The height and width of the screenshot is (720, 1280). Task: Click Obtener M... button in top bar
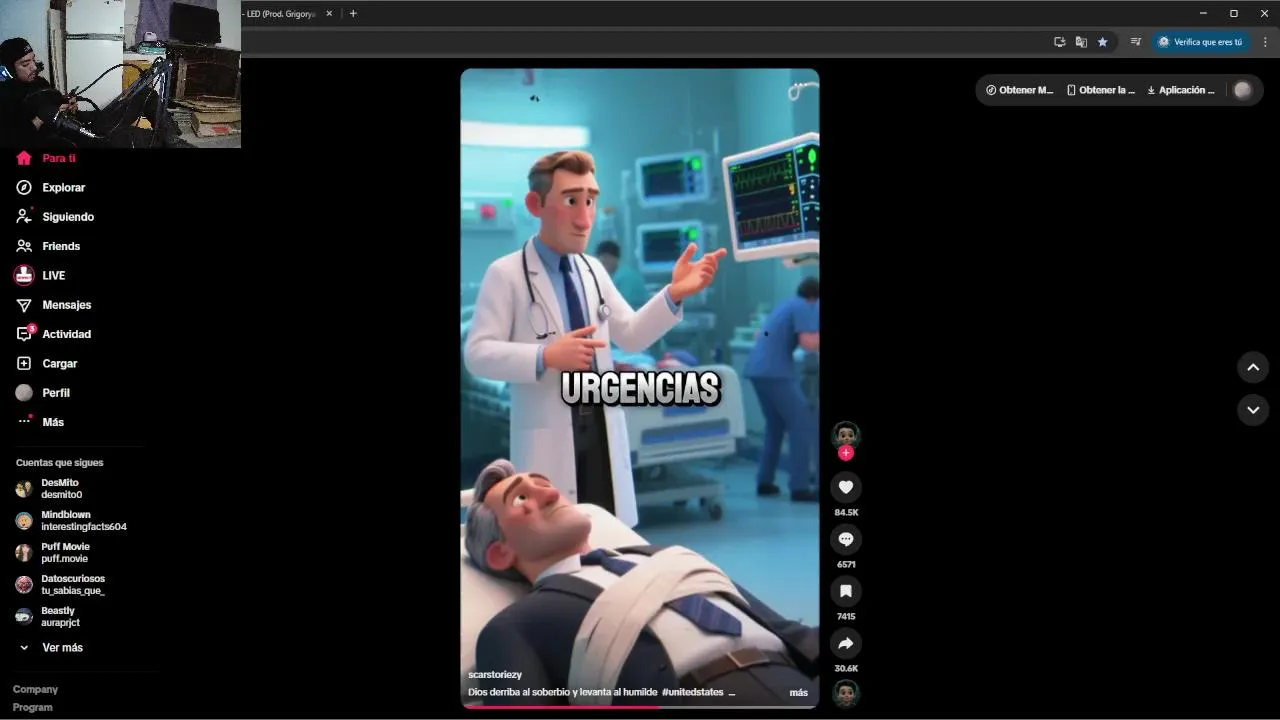[1019, 90]
